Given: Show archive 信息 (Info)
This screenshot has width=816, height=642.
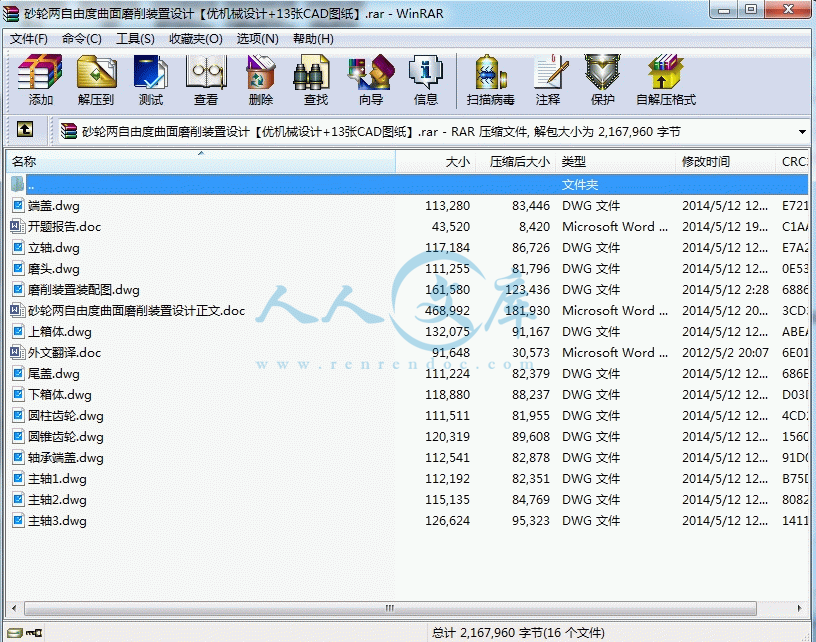Looking at the screenshot, I should tap(426, 80).
